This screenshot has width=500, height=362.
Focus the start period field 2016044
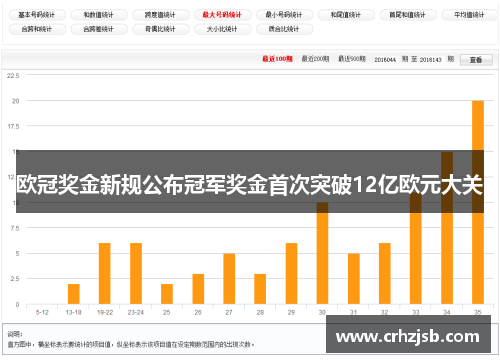point(385,60)
